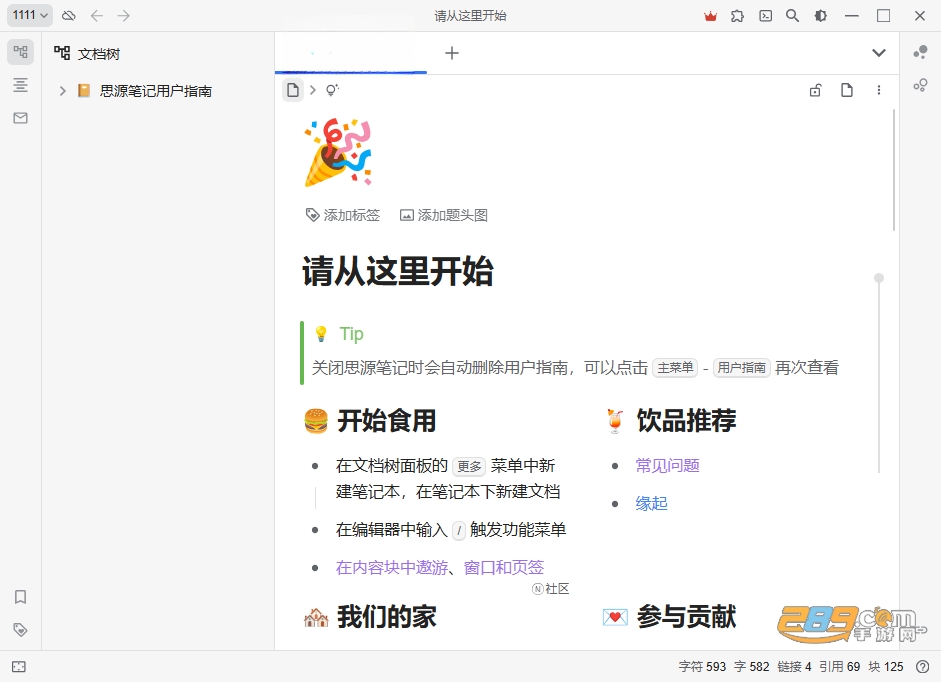Click the 块 125 status entry
Image resolution: width=941 pixels, height=682 pixels.
coord(886,666)
